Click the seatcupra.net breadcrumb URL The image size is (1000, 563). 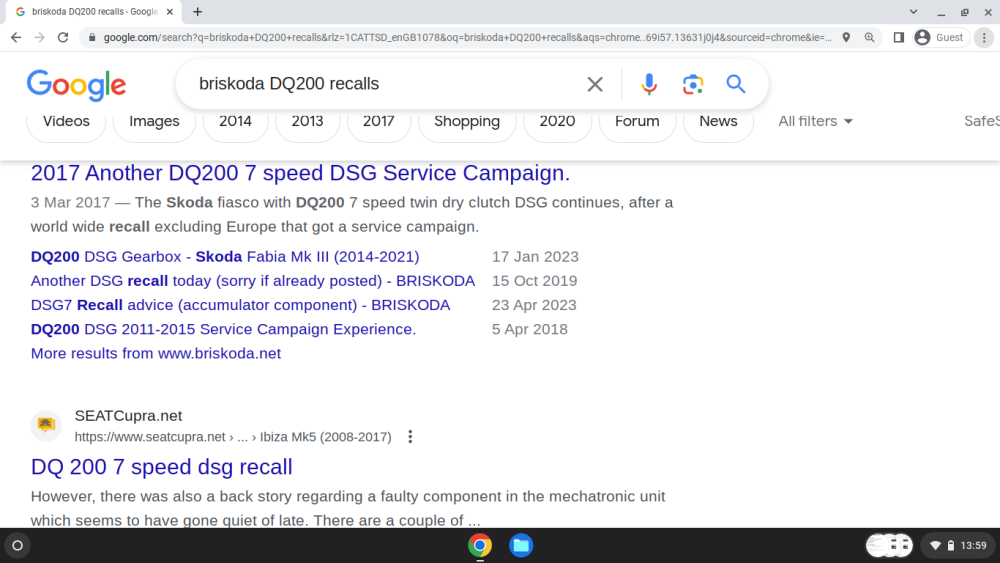pyautogui.click(x=233, y=437)
